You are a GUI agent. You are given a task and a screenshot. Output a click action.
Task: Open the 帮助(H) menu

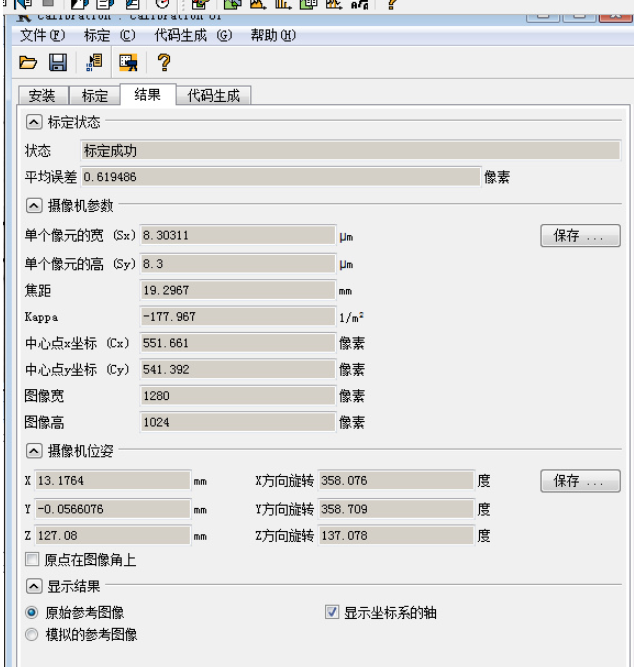coord(273,35)
